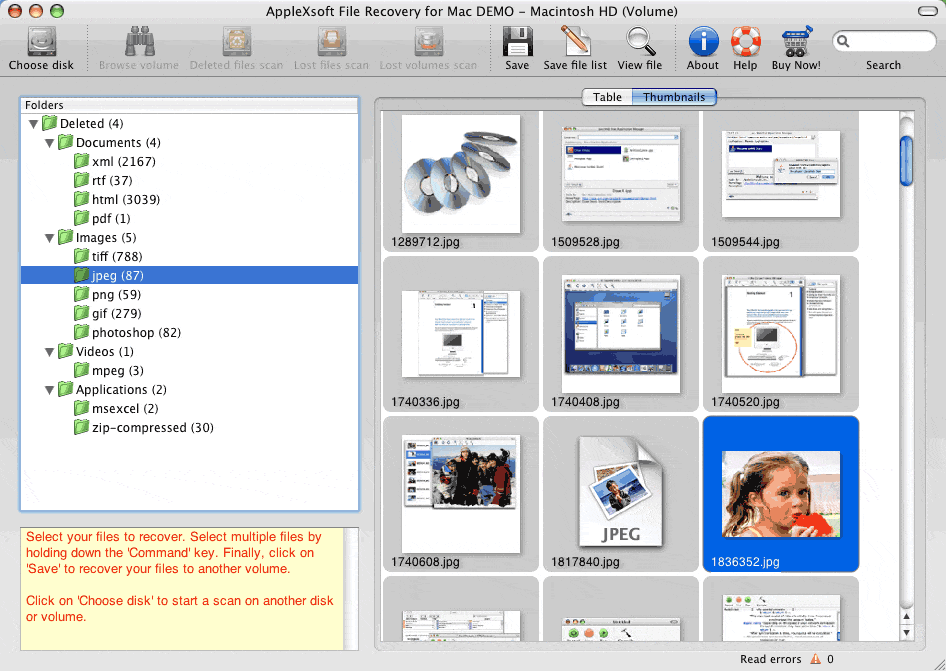Open Help lifebuoy icon

746,42
